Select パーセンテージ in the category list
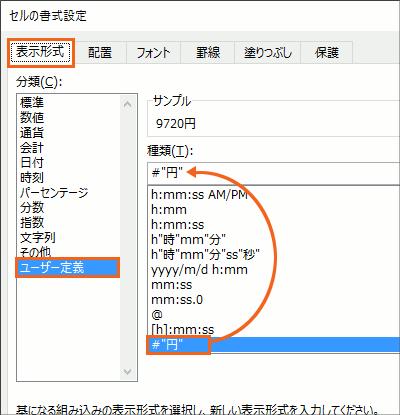 [54, 193]
